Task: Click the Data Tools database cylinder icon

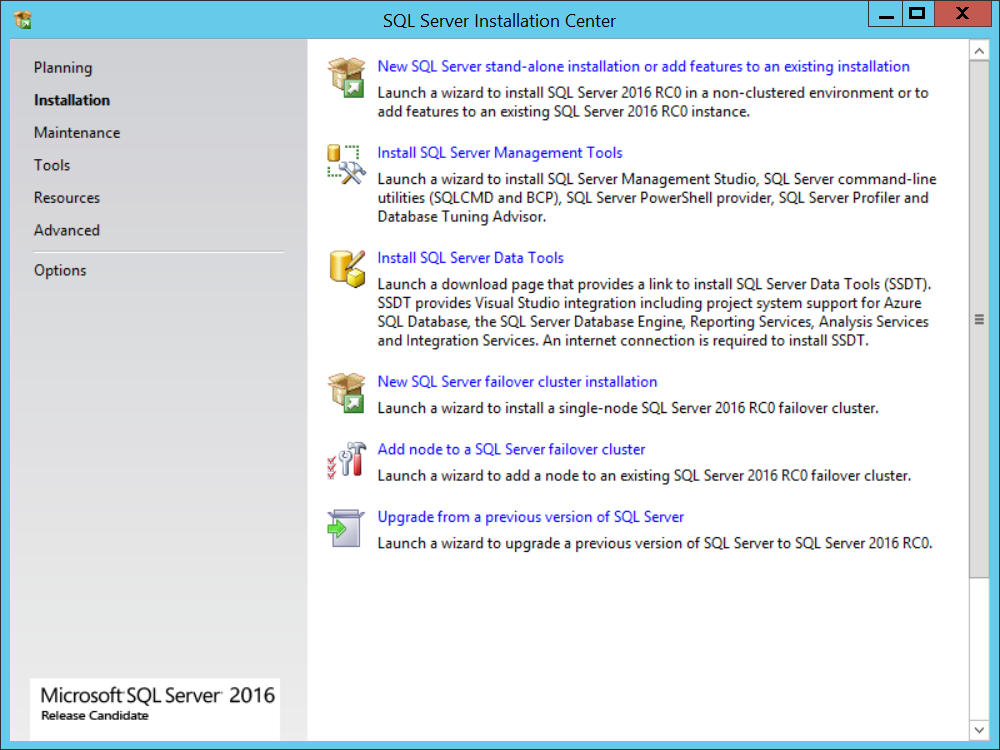Action: 347,267
